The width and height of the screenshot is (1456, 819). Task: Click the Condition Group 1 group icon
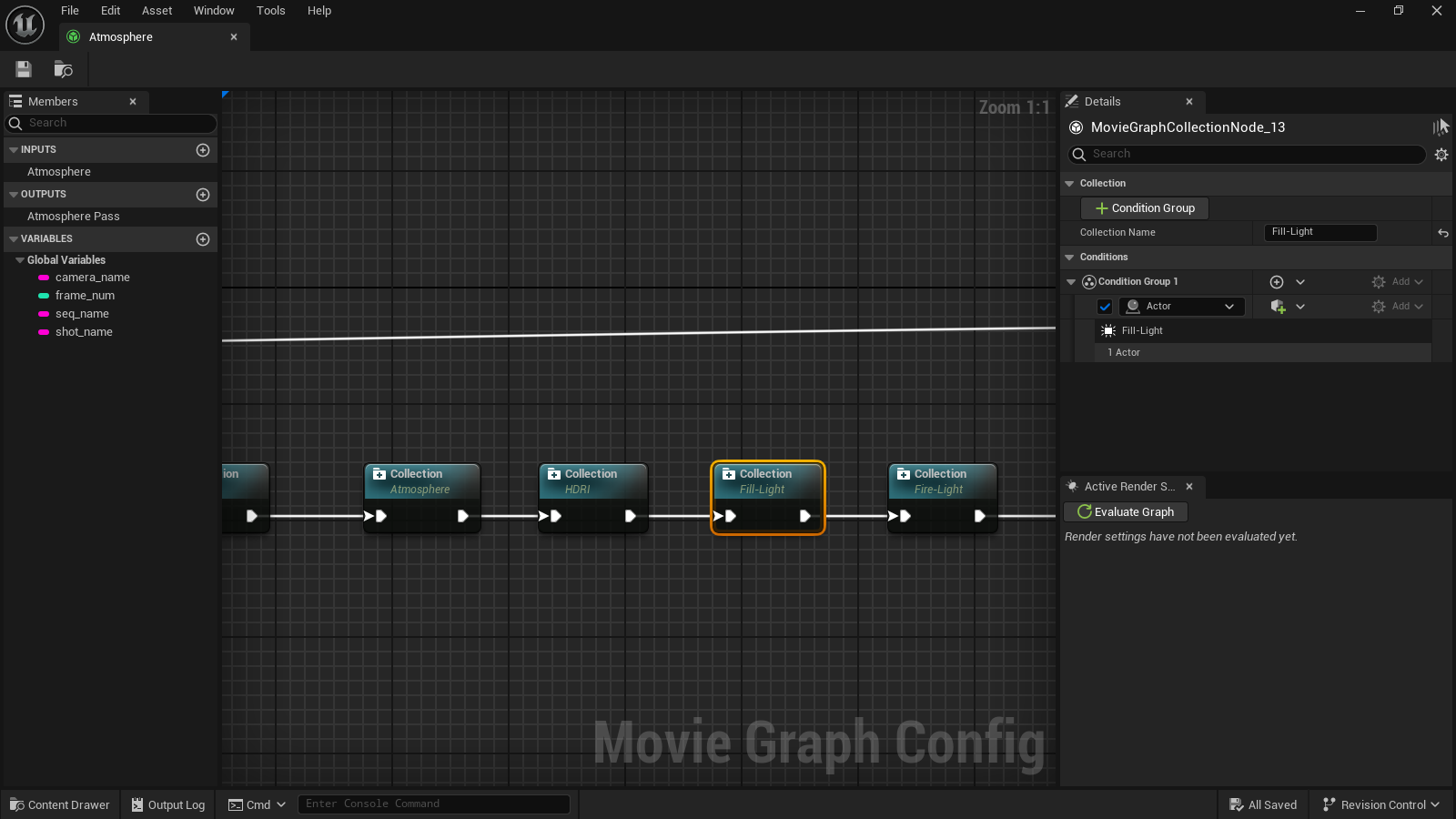click(x=1089, y=282)
